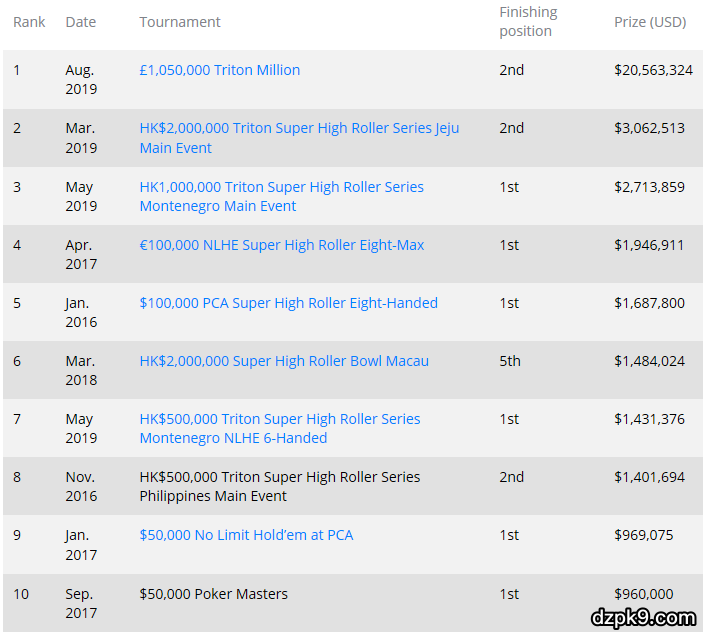Open the £1,050,000 Triton Million link

(220, 70)
